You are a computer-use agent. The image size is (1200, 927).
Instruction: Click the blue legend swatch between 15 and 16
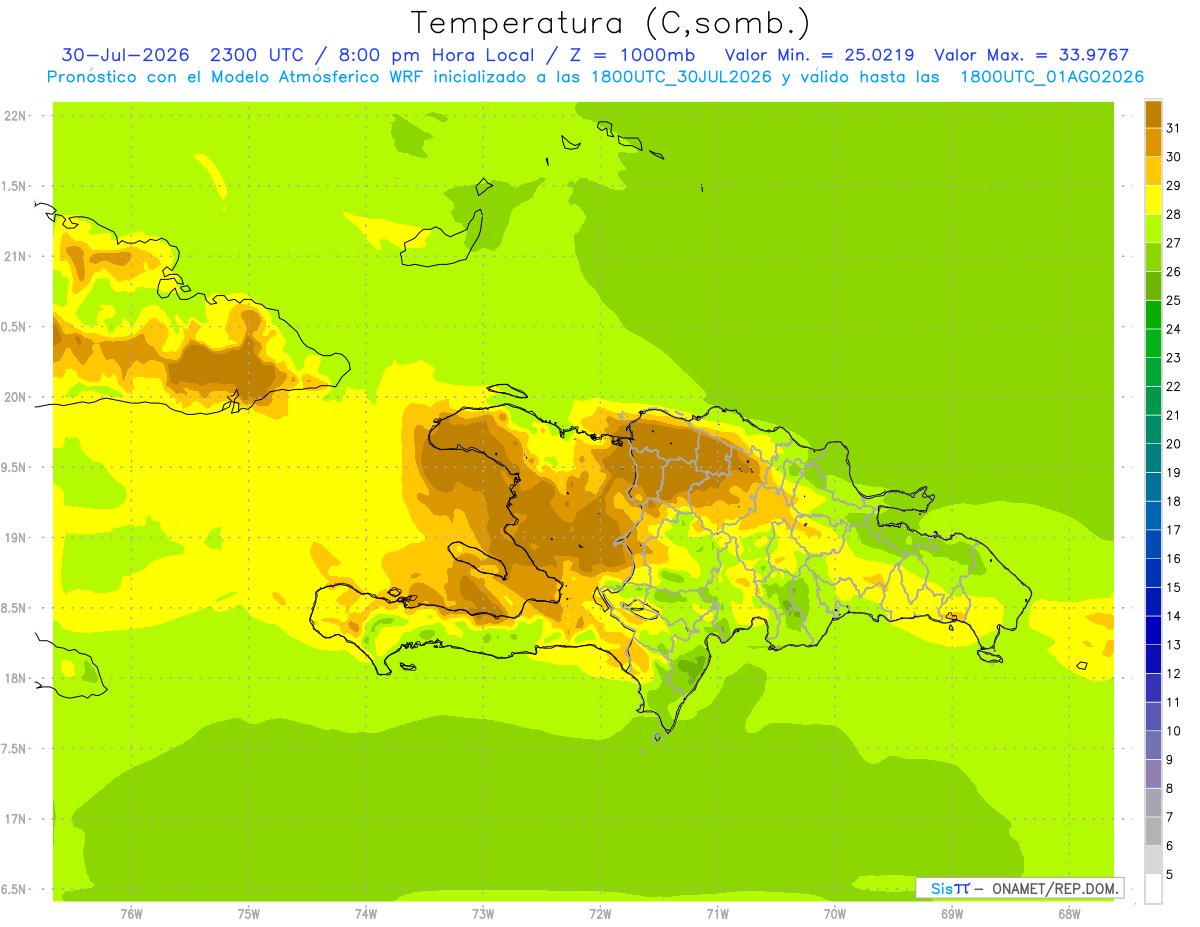(x=1153, y=573)
